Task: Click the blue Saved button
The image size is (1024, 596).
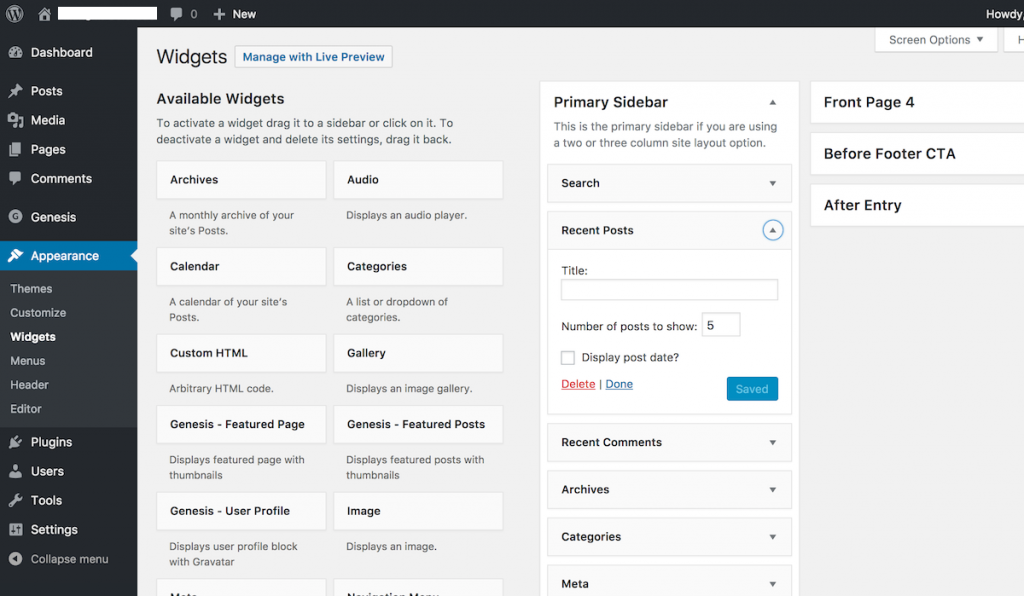Action: 752,389
